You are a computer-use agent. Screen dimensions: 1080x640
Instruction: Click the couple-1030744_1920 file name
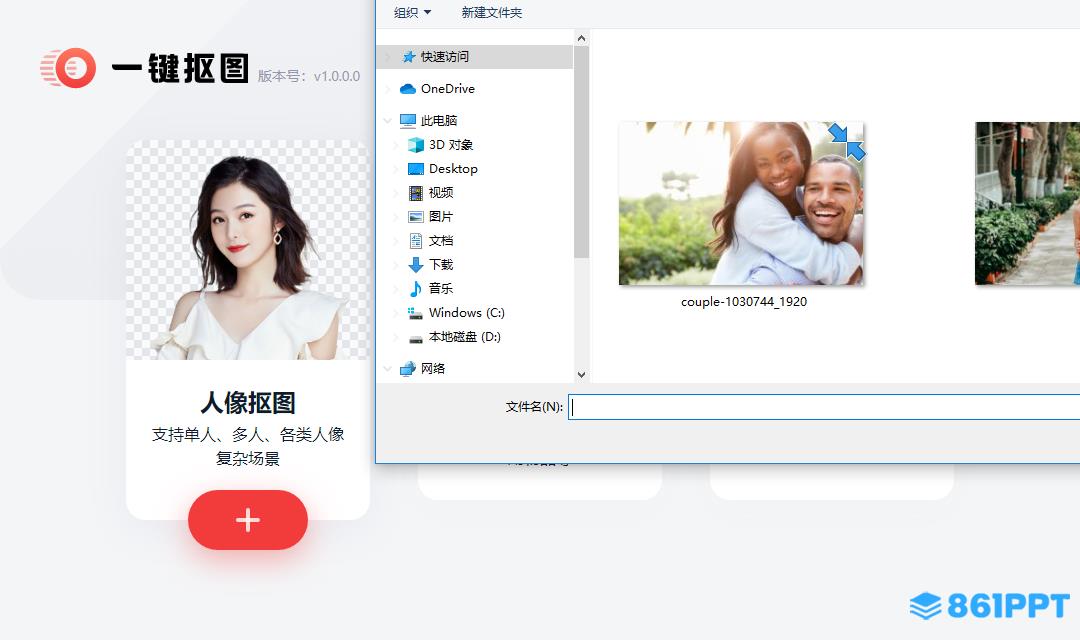point(744,302)
